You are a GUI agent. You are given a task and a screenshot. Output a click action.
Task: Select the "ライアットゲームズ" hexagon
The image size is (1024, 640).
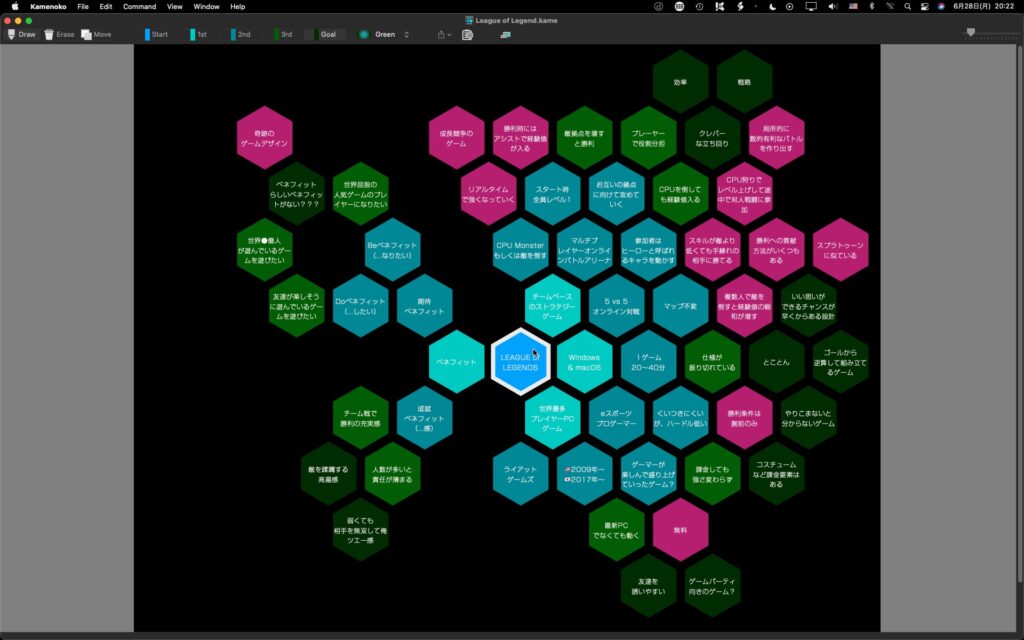(x=520, y=474)
